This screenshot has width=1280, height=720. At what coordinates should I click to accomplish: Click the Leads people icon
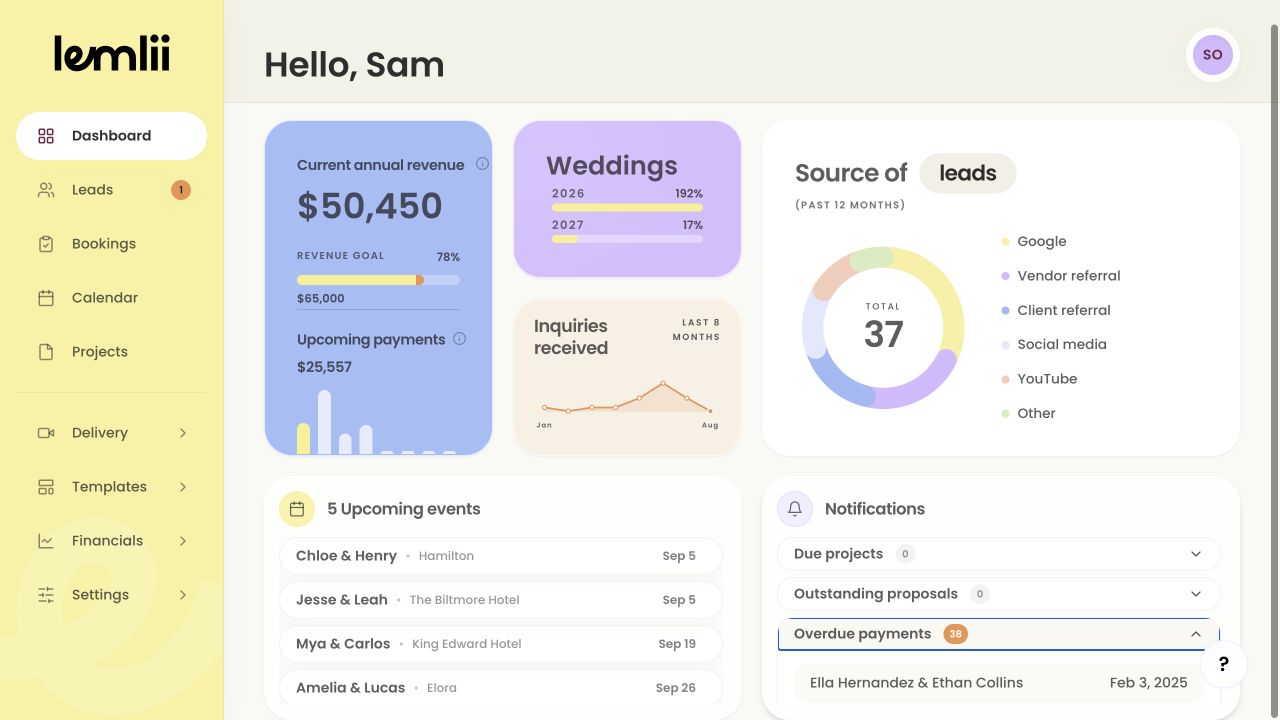[x=46, y=190]
